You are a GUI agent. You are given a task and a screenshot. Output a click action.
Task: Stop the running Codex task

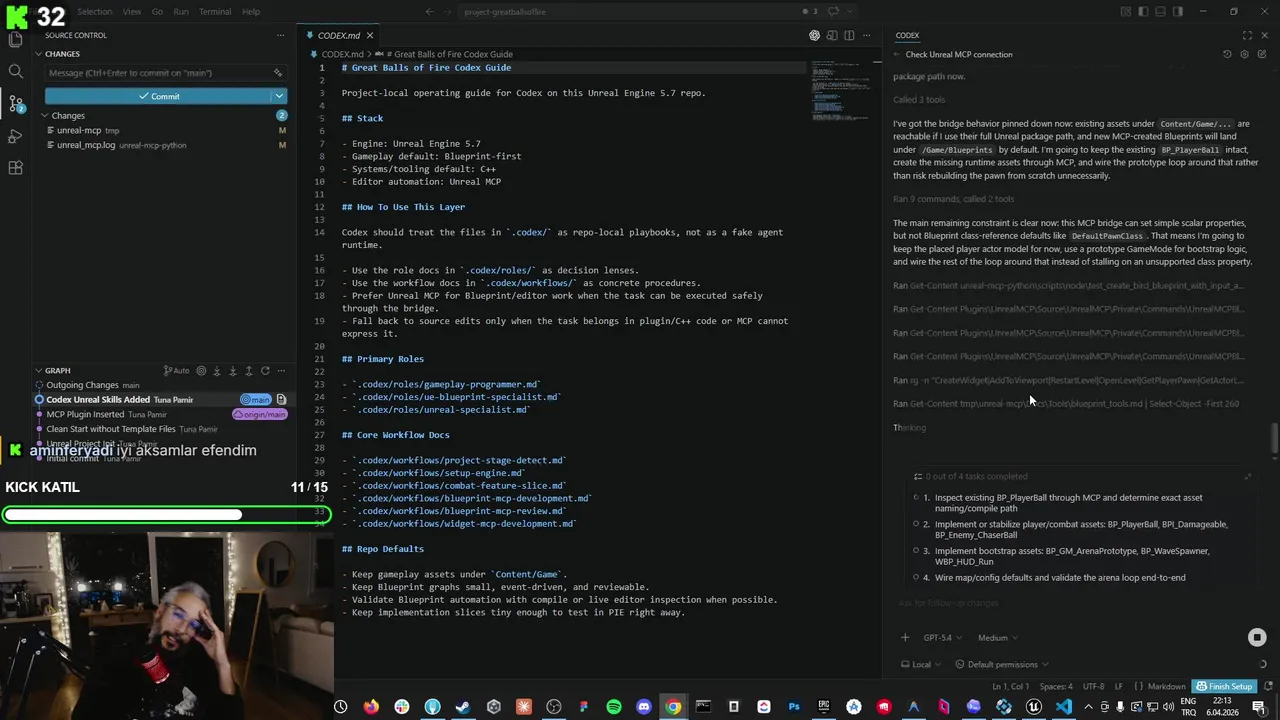[x=1257, y=637]
